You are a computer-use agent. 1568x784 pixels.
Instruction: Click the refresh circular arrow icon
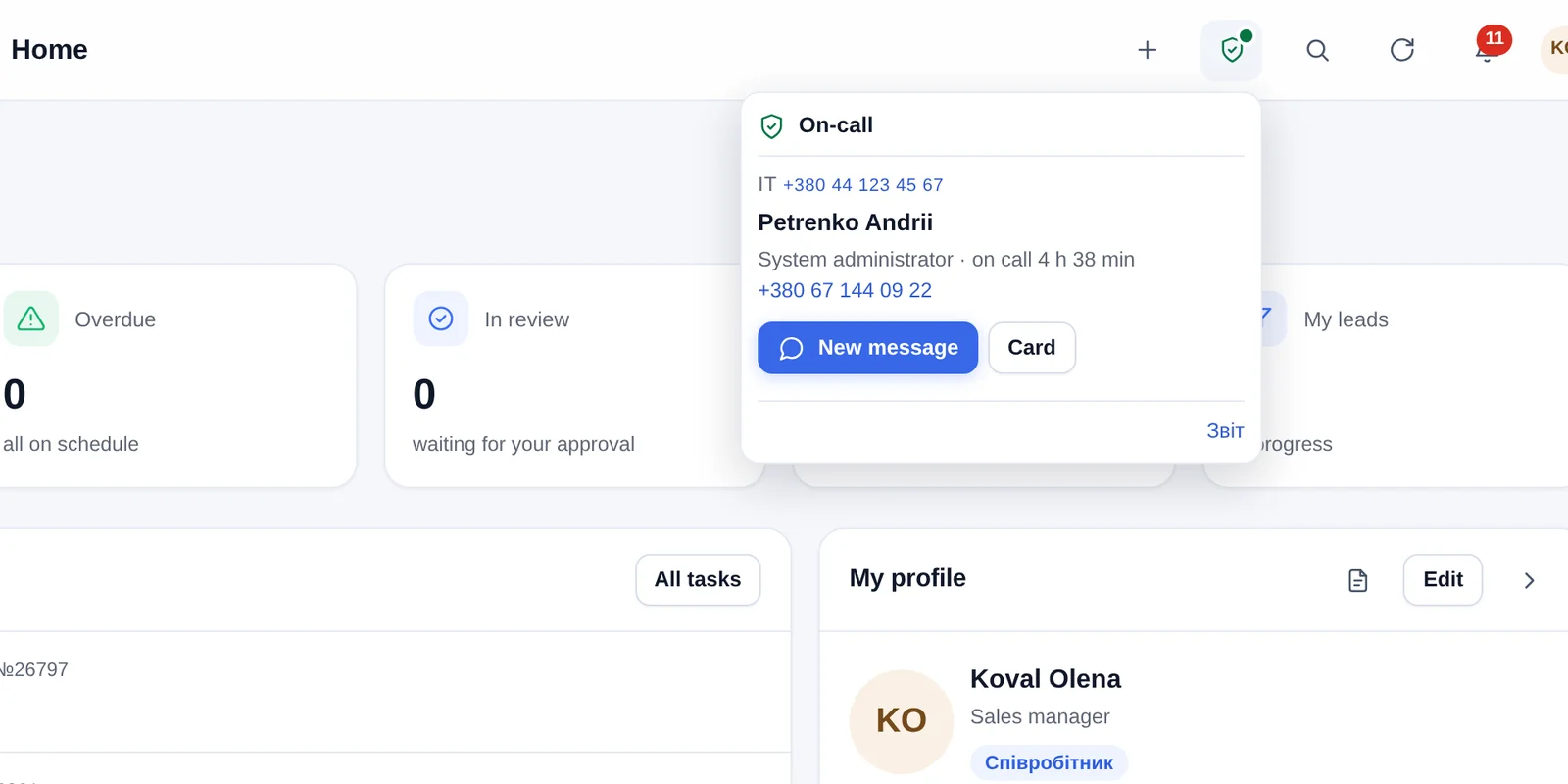1402,50
